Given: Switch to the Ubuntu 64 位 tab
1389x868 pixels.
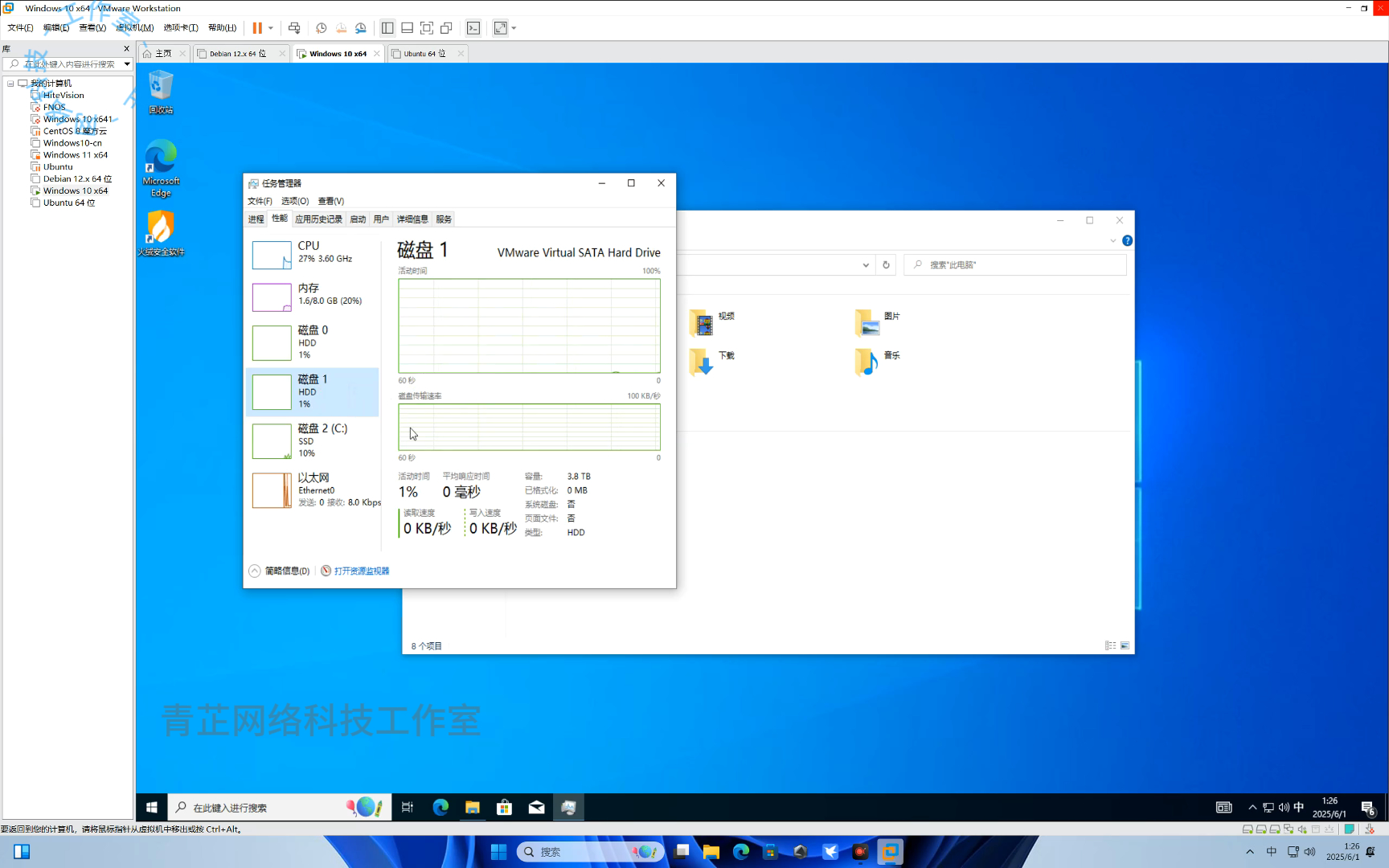Looking at the screenshot, I should pos(424,54).
